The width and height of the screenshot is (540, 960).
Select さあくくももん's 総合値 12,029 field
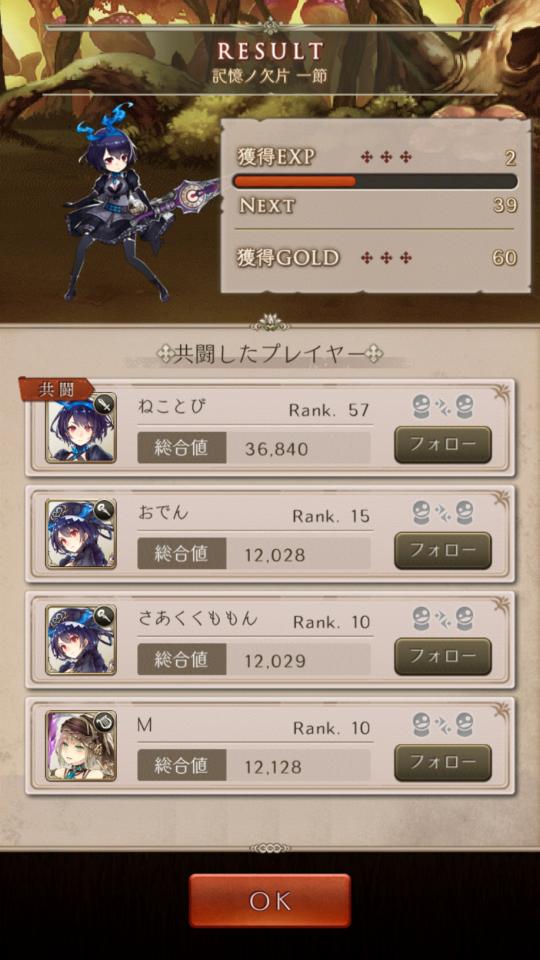pyautogui.click(x=254, y=659)
